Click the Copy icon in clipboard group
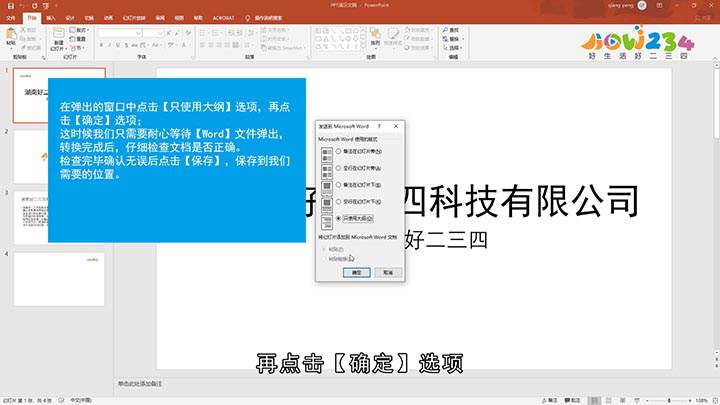Image resolution: width=720 pixels, height=405 pixels. point(23,39)
